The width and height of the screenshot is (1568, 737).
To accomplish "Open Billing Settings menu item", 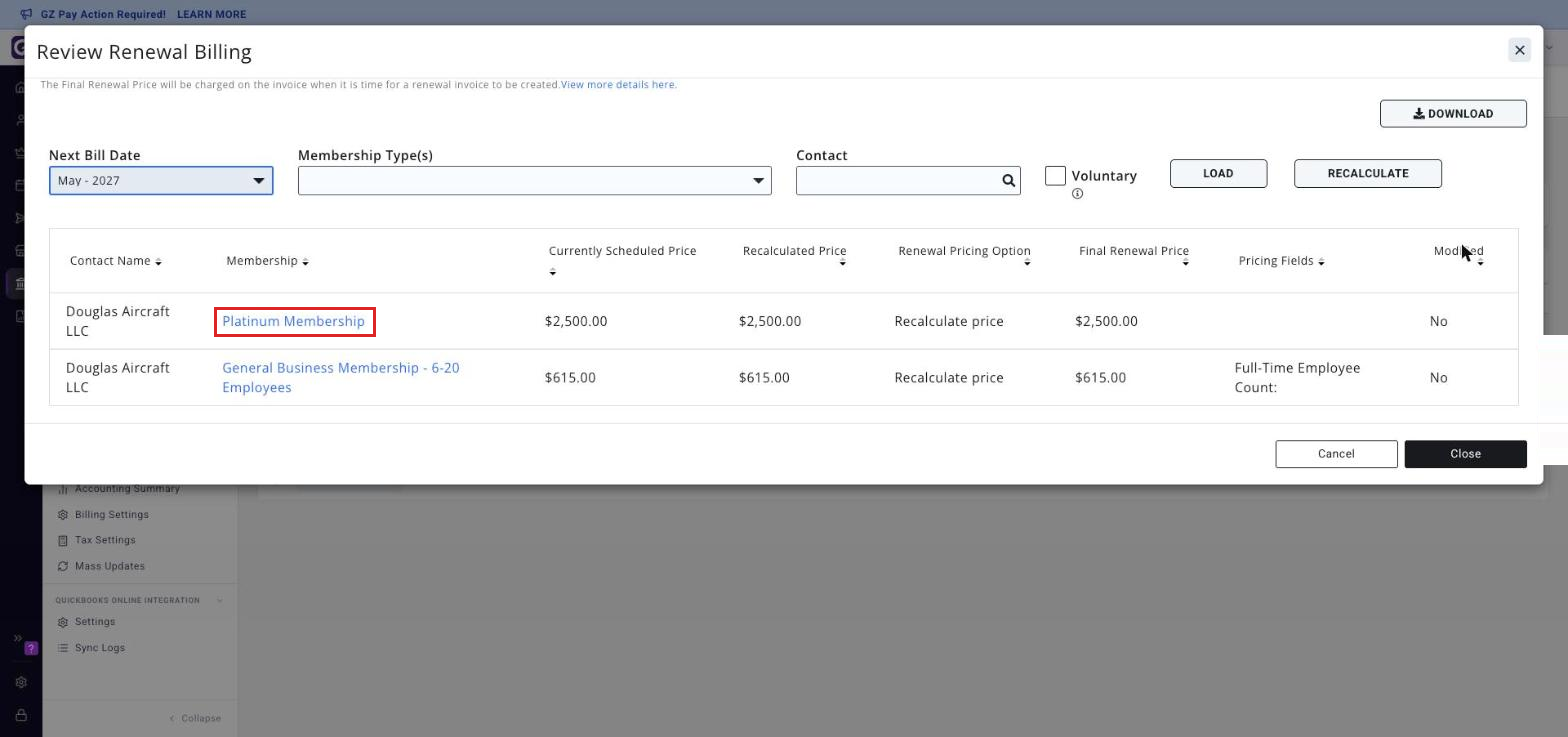I will point(111,515).
